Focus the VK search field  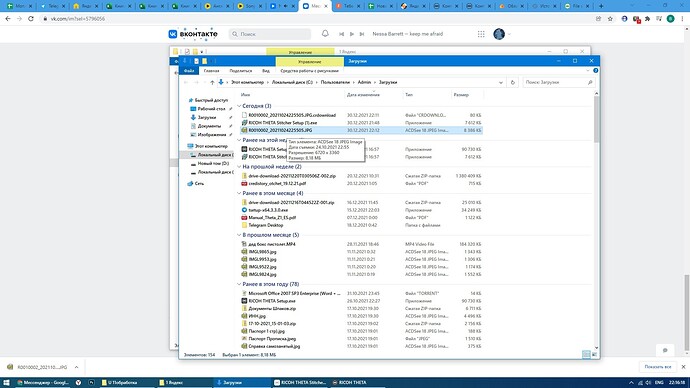pos(270,34)
